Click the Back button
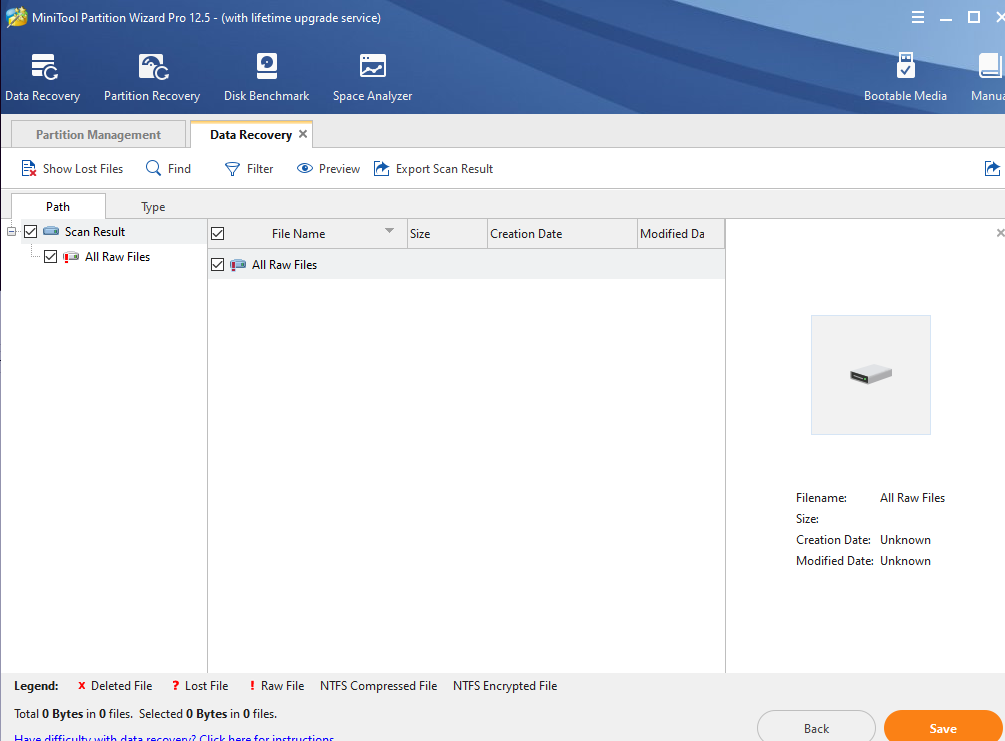 click(x=816, y=728)
